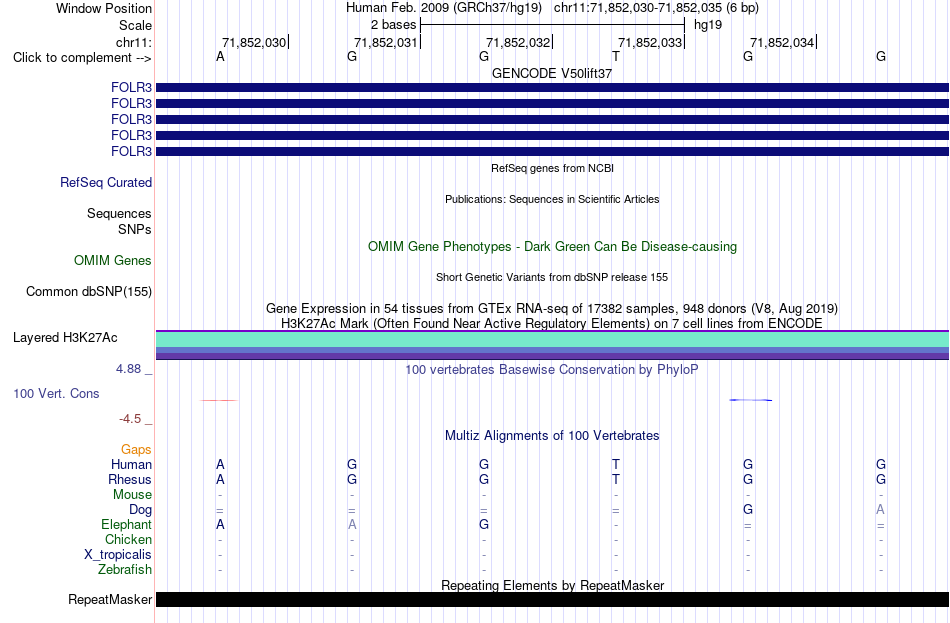The width and height of the screenshot is (950, 623).
Task: Click the G base in the Elephant row
Action: click(x=483, y=524)
